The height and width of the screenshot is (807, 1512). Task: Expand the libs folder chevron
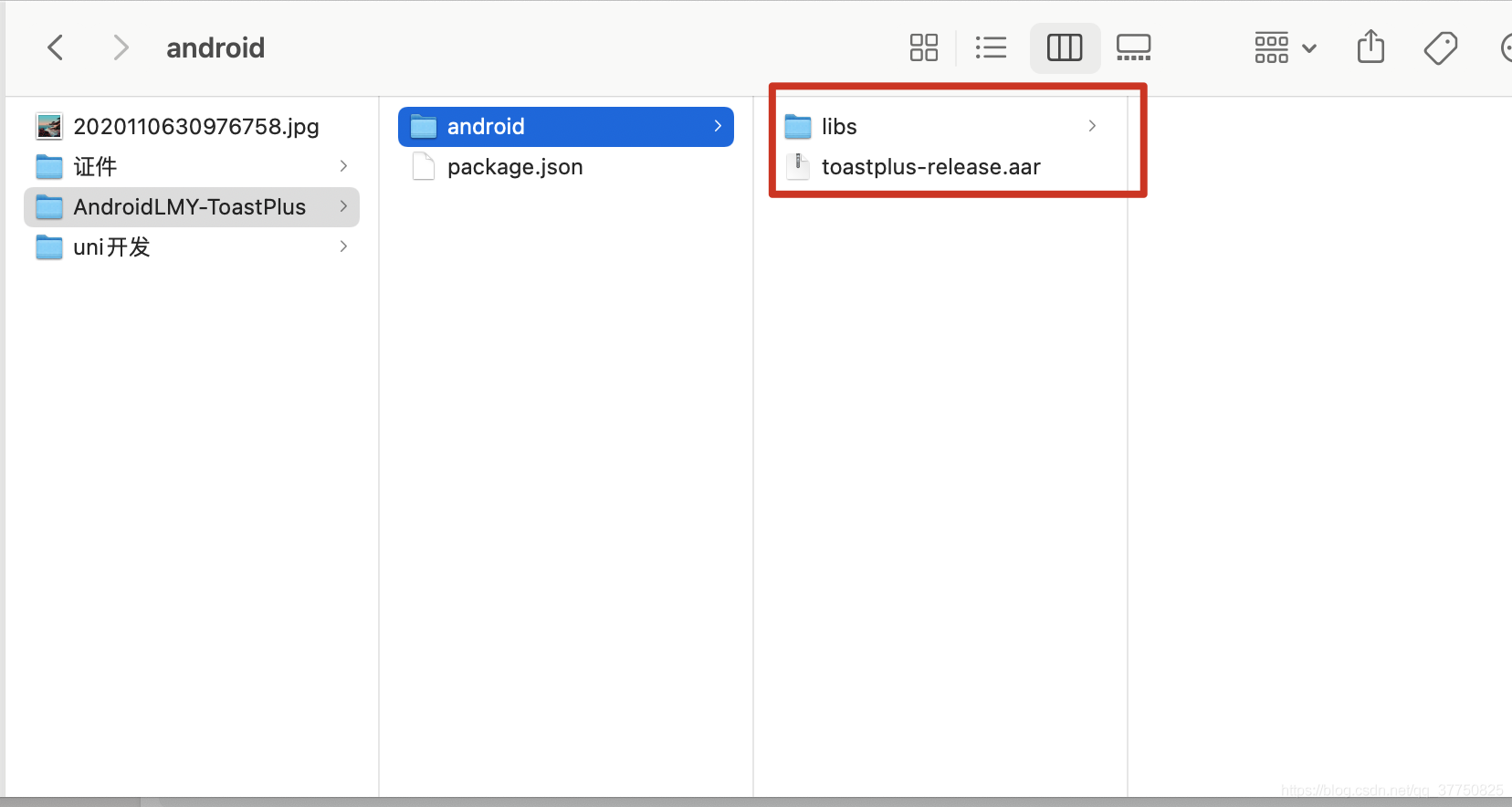click(x=1092, y=126)
